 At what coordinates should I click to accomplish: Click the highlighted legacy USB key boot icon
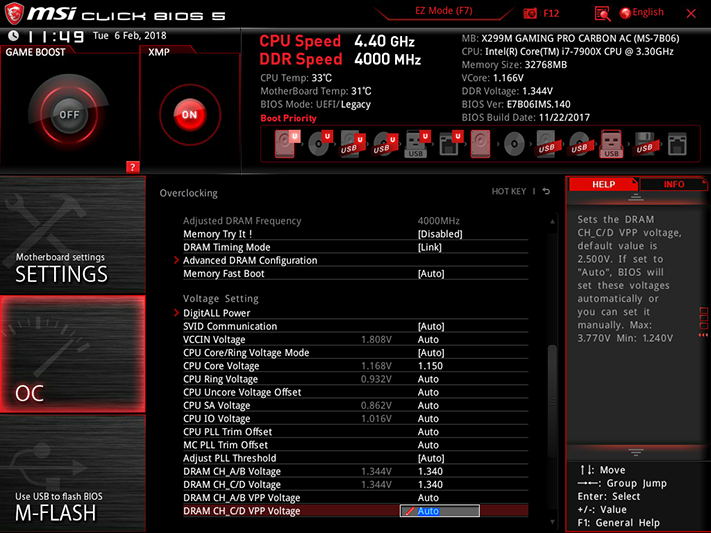[611, 144]
